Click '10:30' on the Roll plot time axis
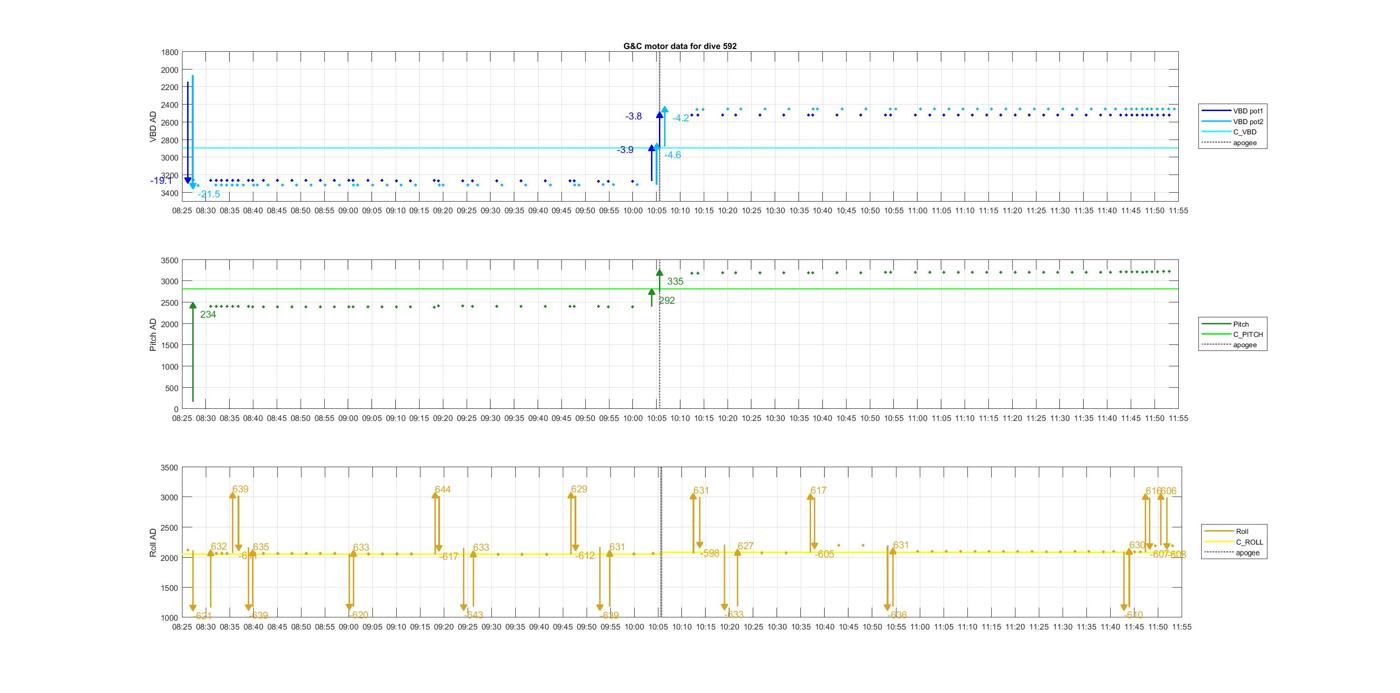The width and height of the screenshot is (1400, 693). pos(775,627)
